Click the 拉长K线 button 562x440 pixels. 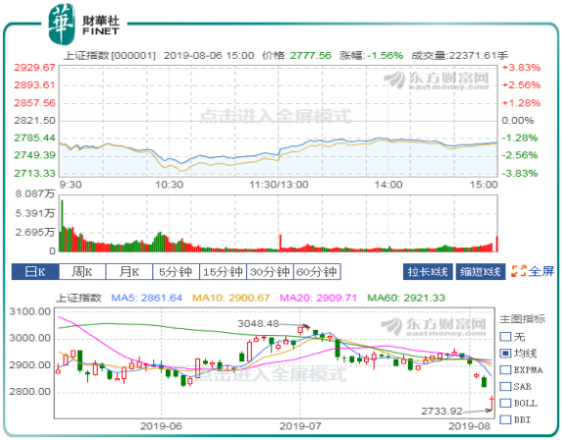click(x=428, y=272)
